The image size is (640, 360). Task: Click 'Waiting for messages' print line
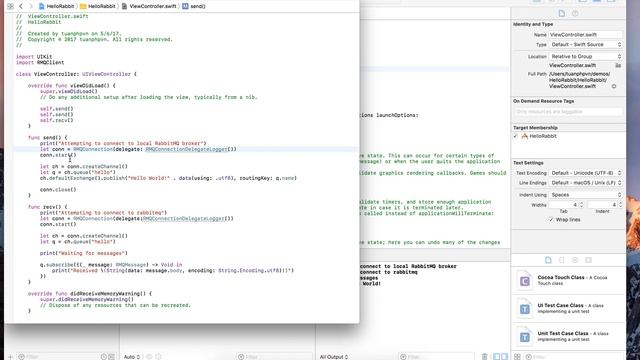point(84,253)
